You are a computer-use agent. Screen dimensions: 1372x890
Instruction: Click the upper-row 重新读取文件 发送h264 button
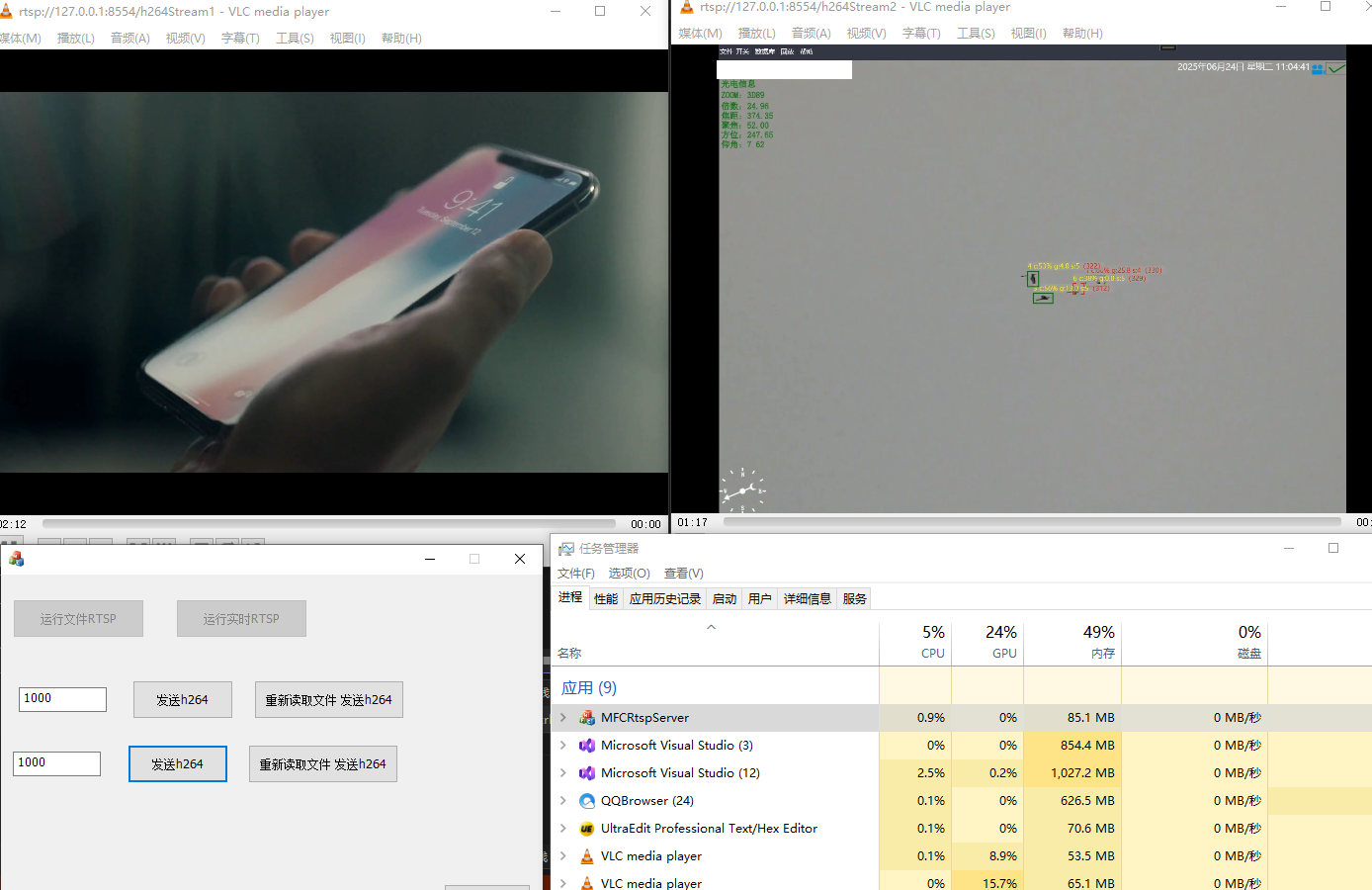click(x=329, y=700)
